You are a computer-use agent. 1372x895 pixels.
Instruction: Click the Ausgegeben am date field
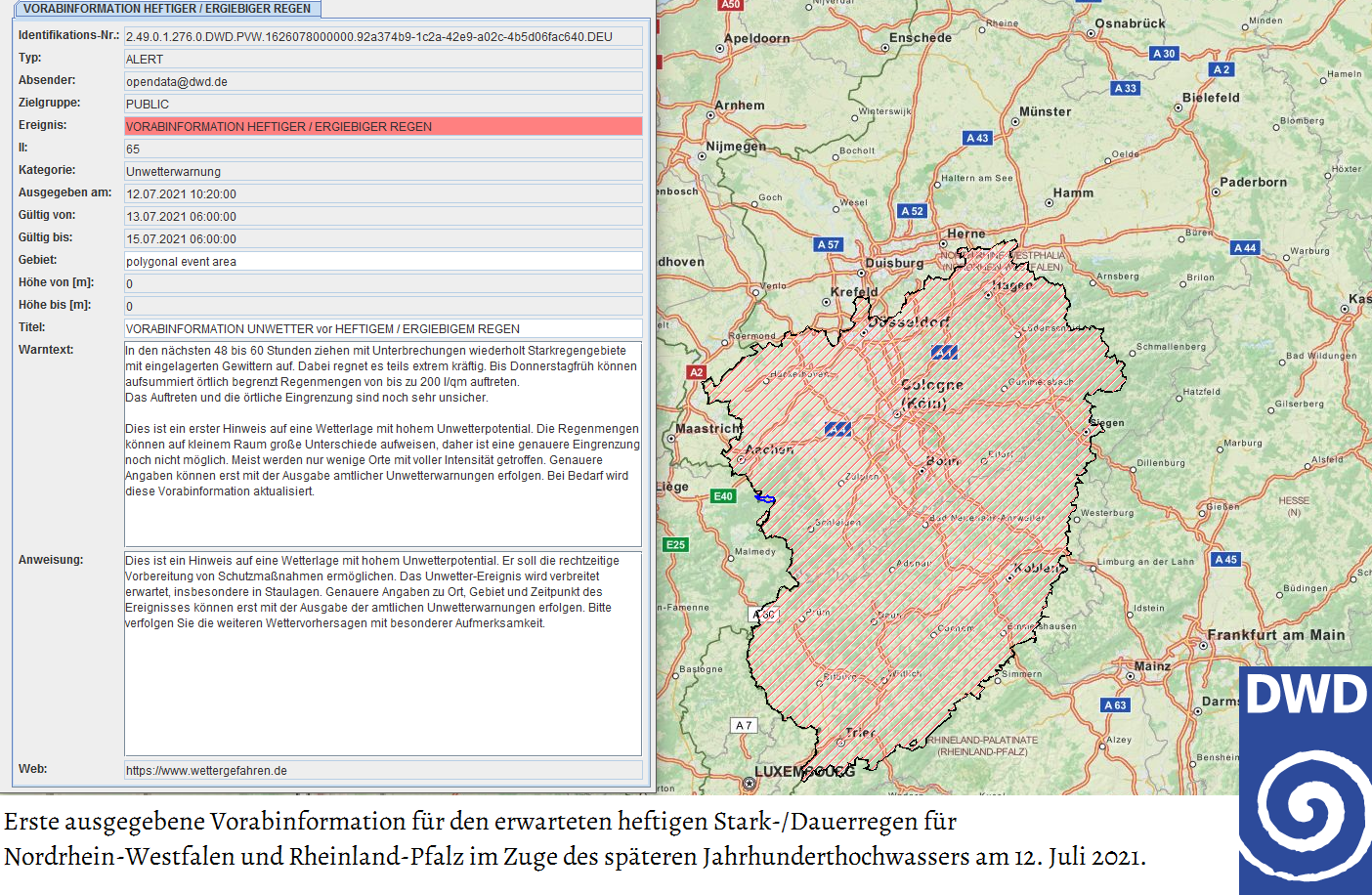point(383,193)
